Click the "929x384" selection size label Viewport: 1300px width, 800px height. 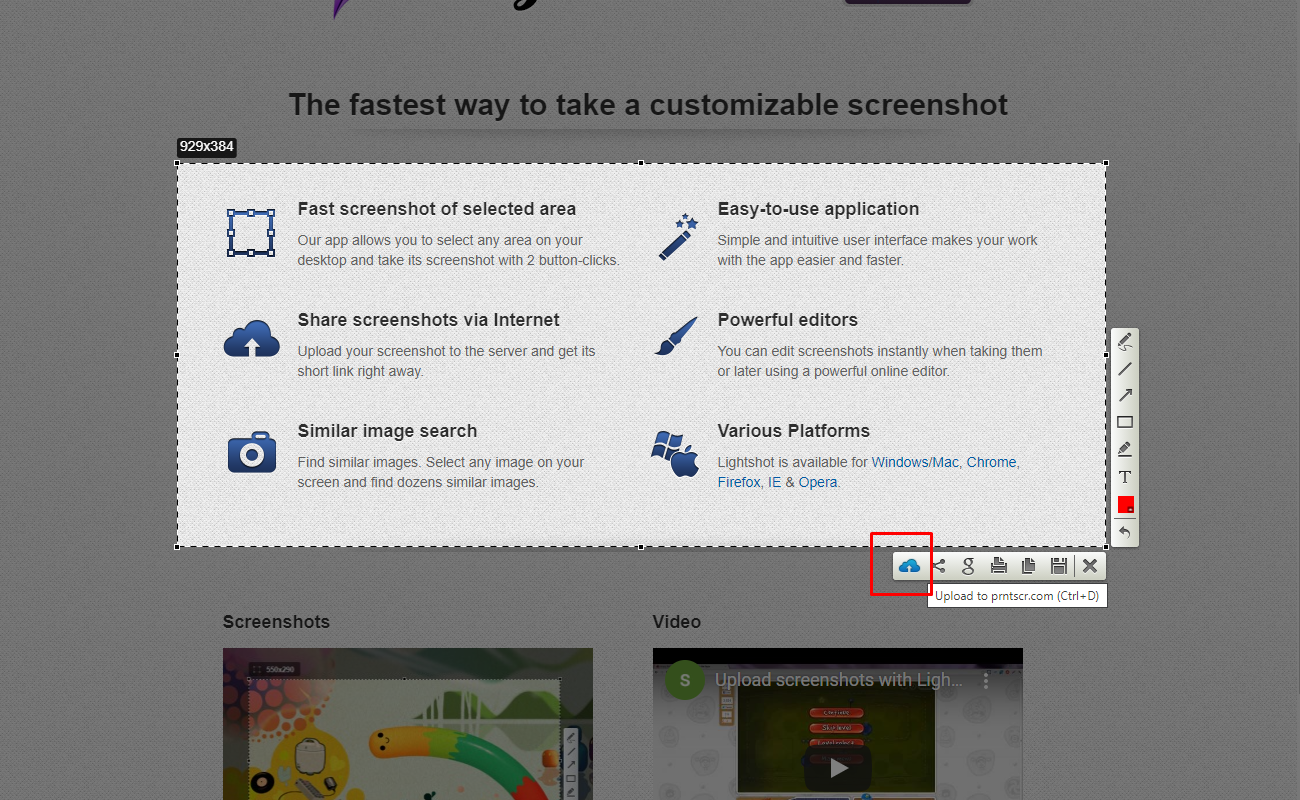tap(207, 147)
